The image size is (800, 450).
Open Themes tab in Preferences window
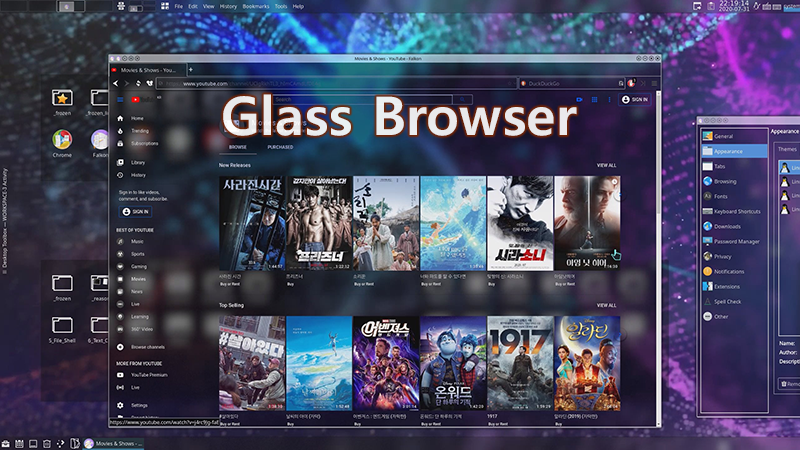coord(787,149)
